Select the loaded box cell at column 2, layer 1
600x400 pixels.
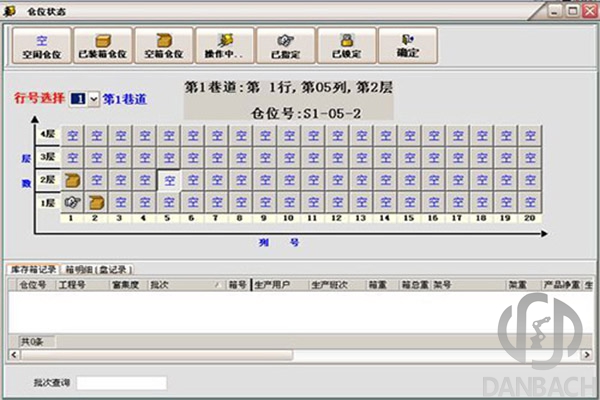click(x=97, y=203)
